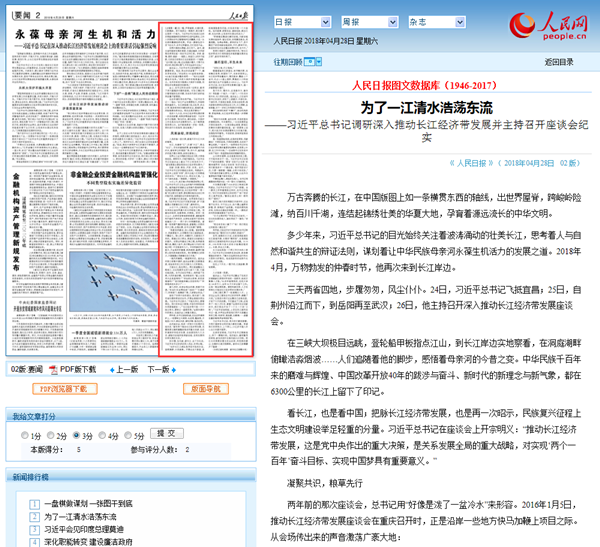Click the 《人民日报》 source link under title
Screen dimensions: 600x547
[471, 163]
